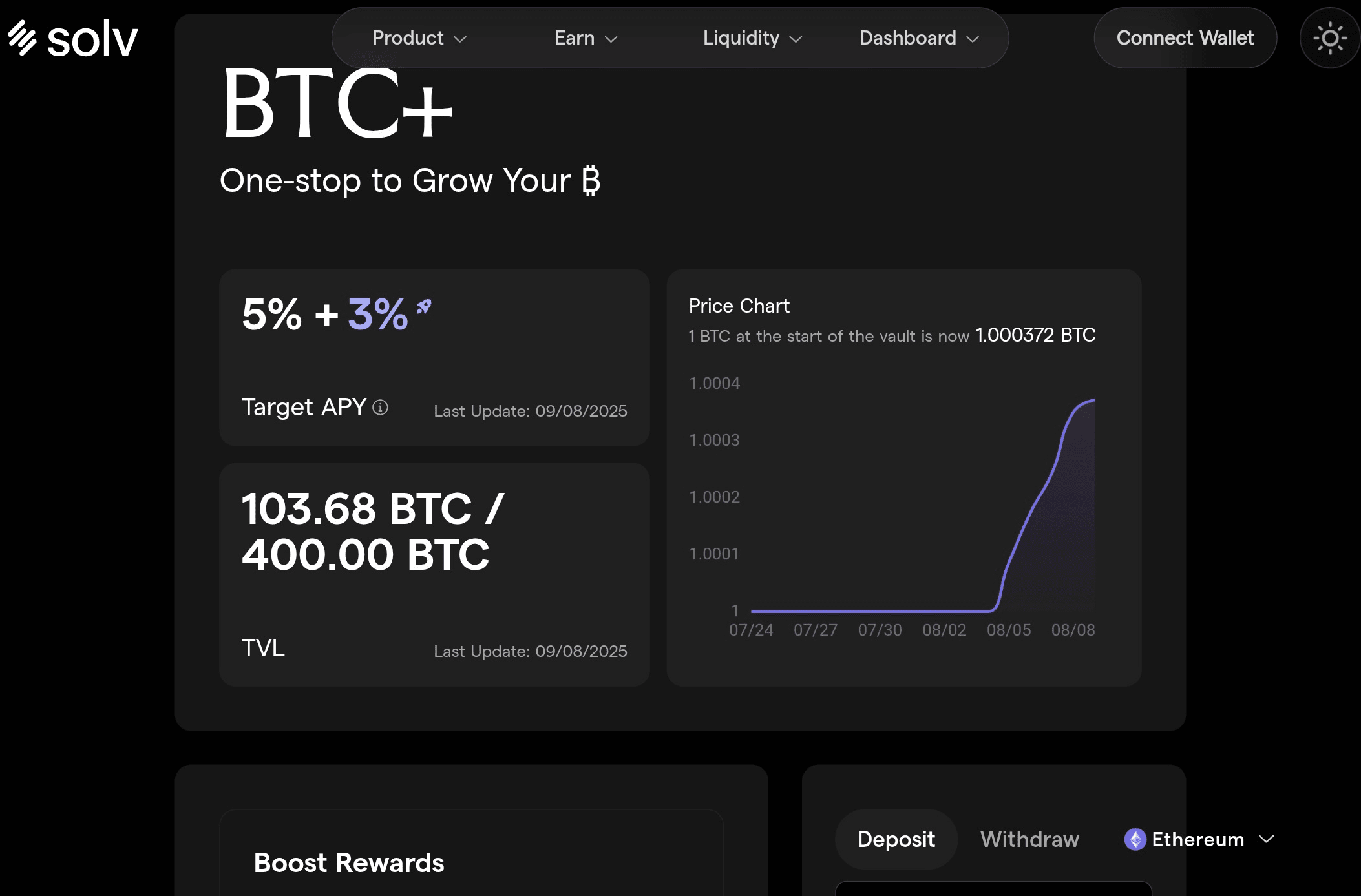Image resolution: width=1361 pixels, height=896 pixels.
Task: Click the Connect Wallet button
Action: click(x=1185, y=38)
